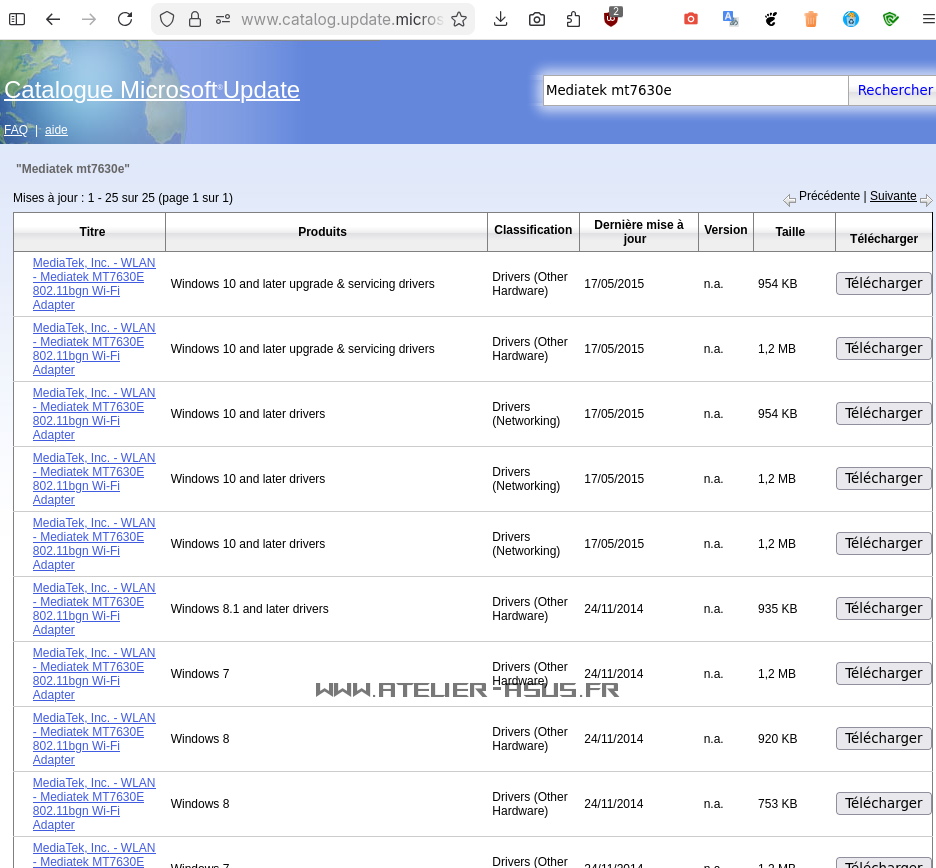
Task: Sort results by the Titre column header
Action: (x=92, y=232)
